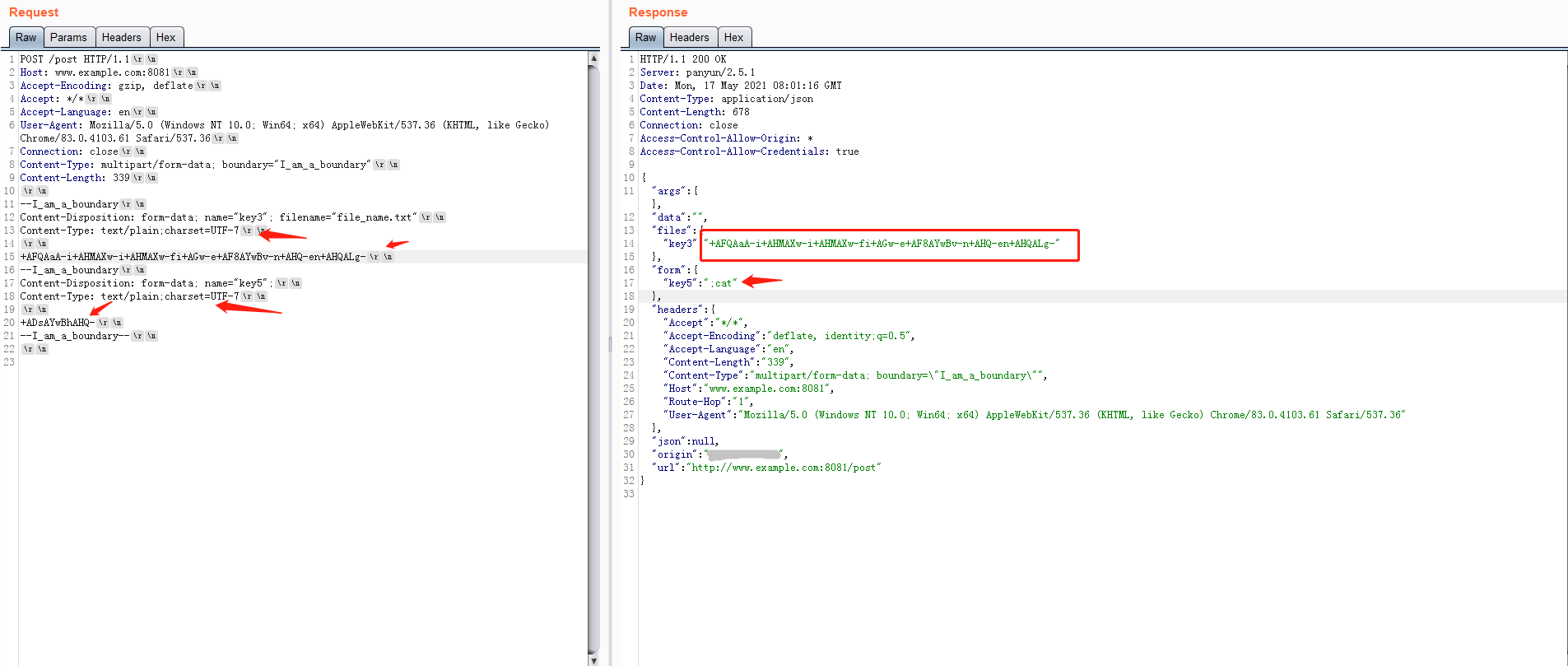1568x666 pixels.
Task: Click the key5 ";cat" value in response
Action: pos(721,283)
